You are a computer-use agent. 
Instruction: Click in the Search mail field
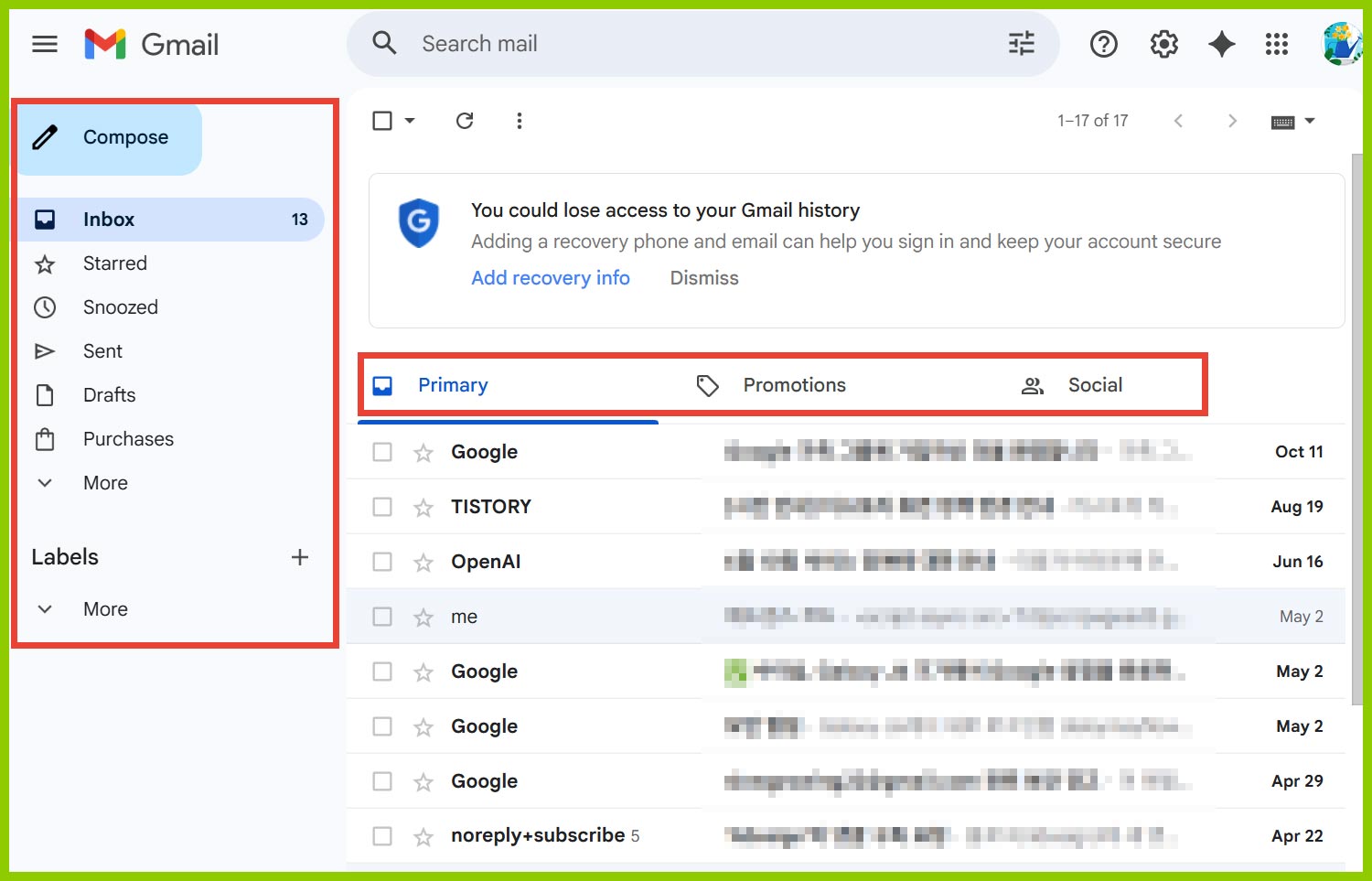tap(704, 43)
